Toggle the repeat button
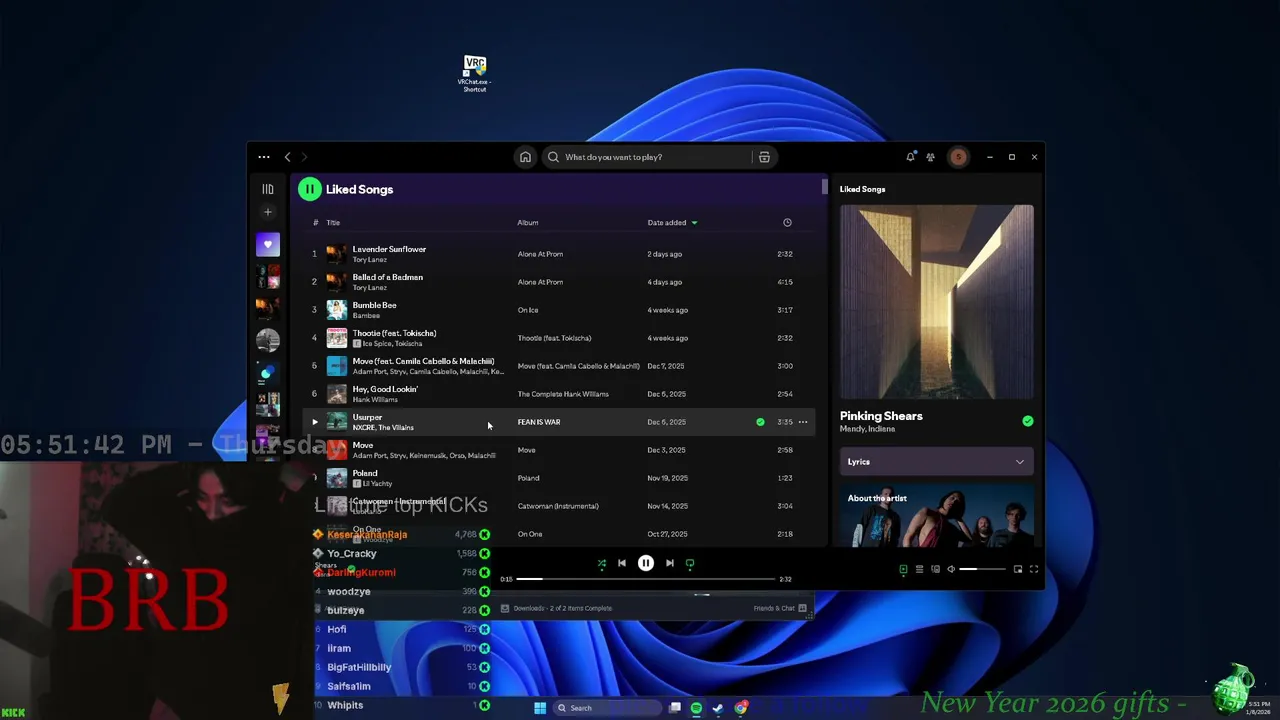The height and width of the screenshot is (720, 1280). (690, 564)
